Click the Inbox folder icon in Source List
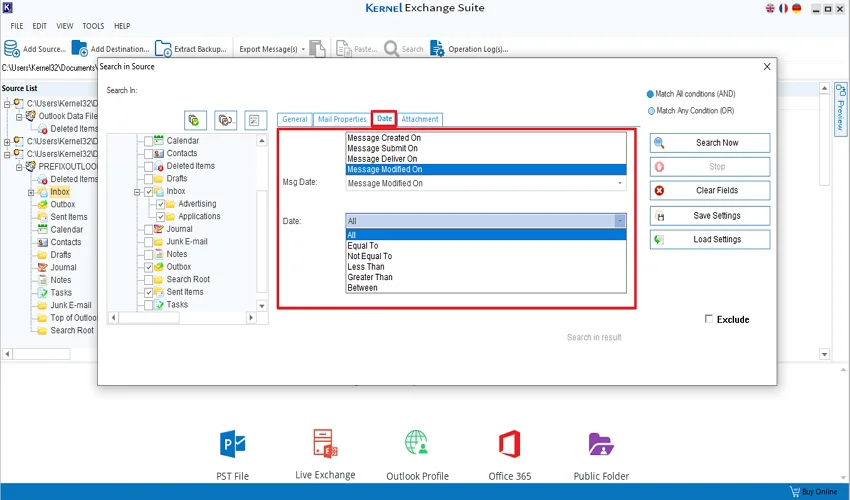The width and height of the screenshot is (850, 500). click(43, 192)
